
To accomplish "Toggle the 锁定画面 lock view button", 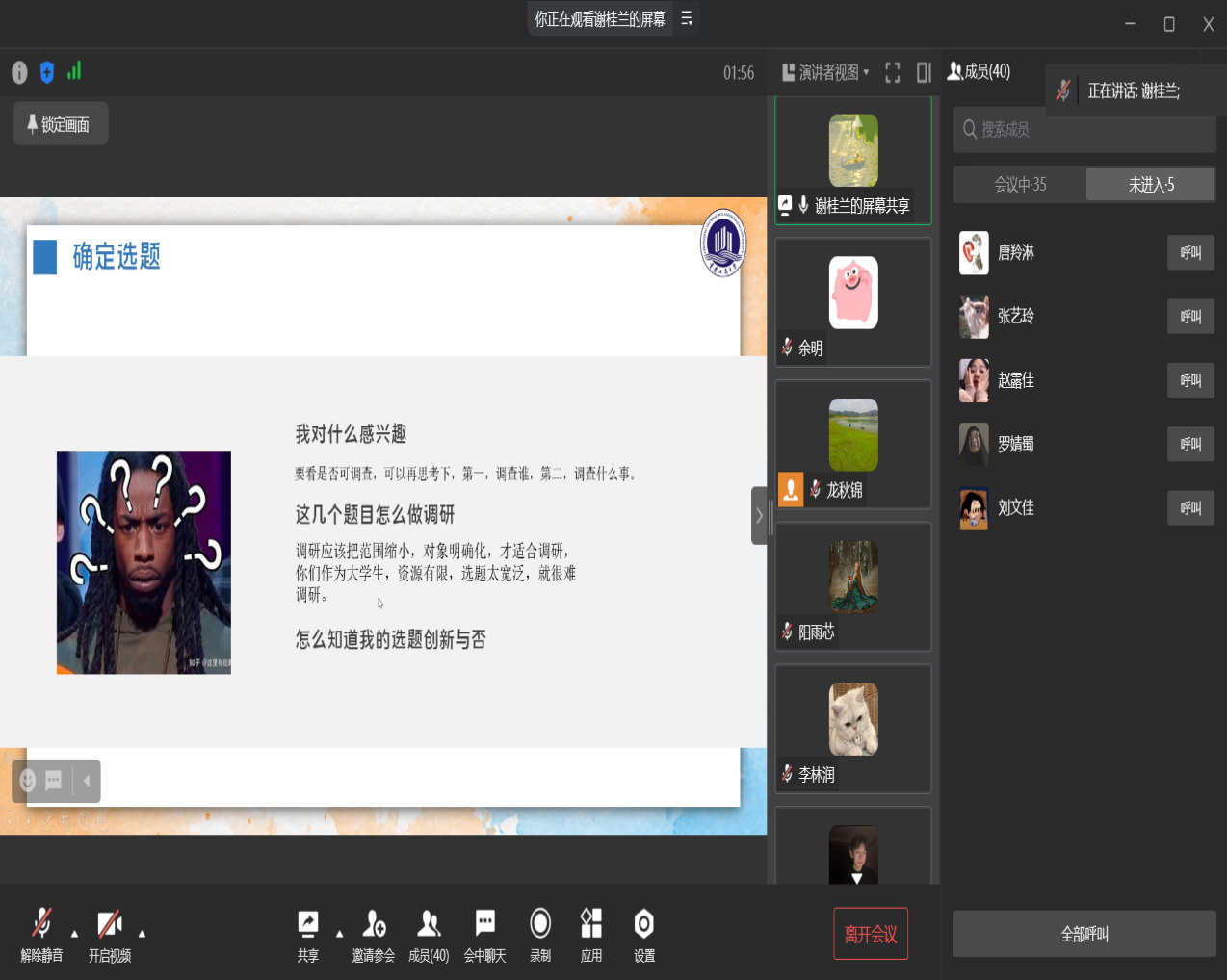I will 60,124.
